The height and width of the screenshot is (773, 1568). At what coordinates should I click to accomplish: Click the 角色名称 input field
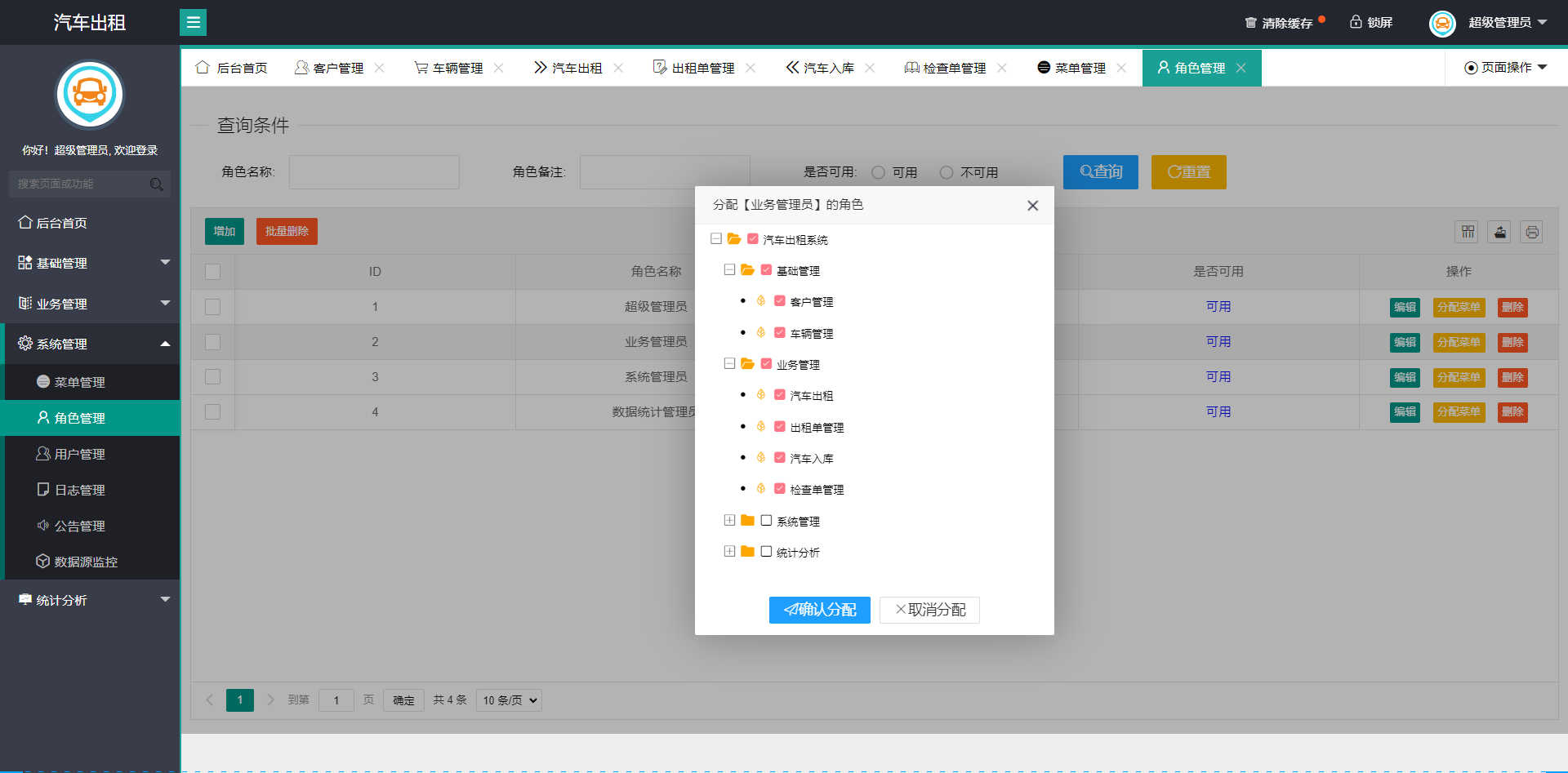click(374, 172)
